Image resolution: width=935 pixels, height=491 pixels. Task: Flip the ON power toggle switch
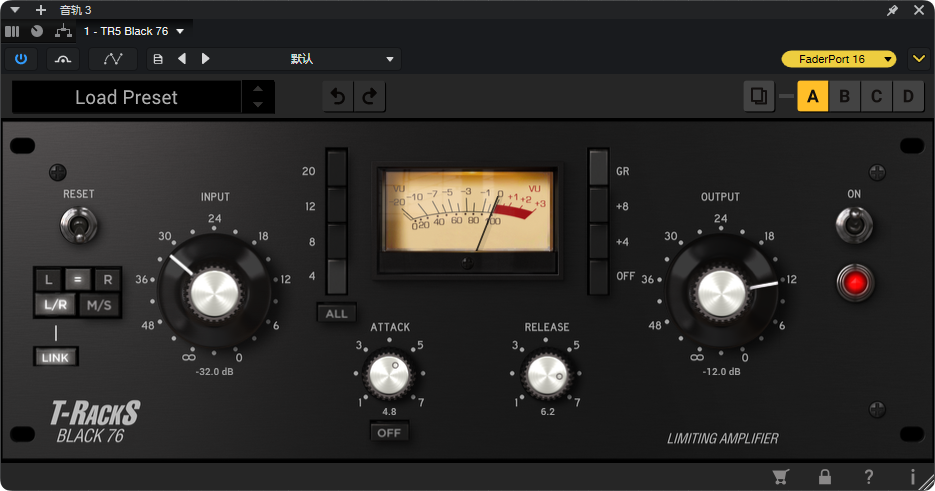[x=854, y=226]
